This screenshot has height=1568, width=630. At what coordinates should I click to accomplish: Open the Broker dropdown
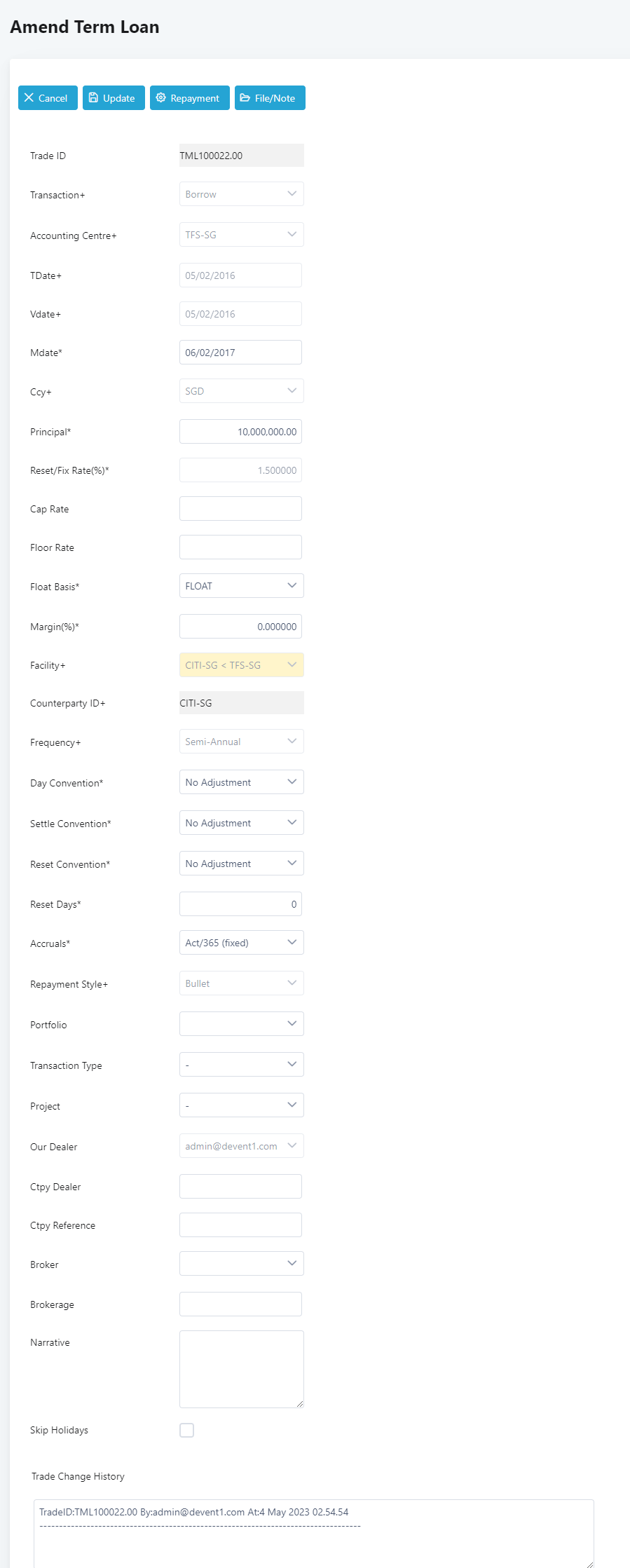(x=242, y=1264)
